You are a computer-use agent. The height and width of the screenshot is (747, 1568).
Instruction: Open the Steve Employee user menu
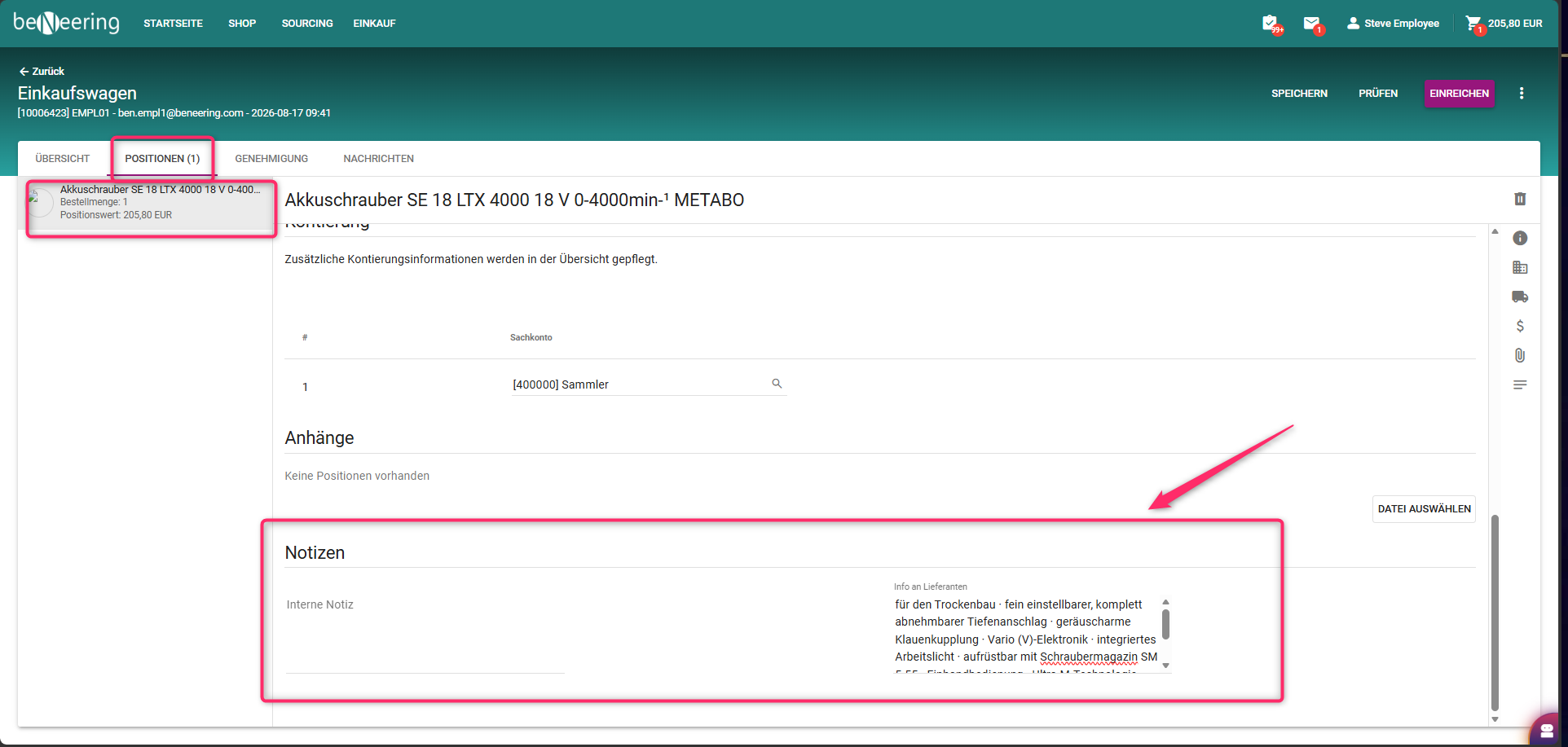tap(1393, 24)
